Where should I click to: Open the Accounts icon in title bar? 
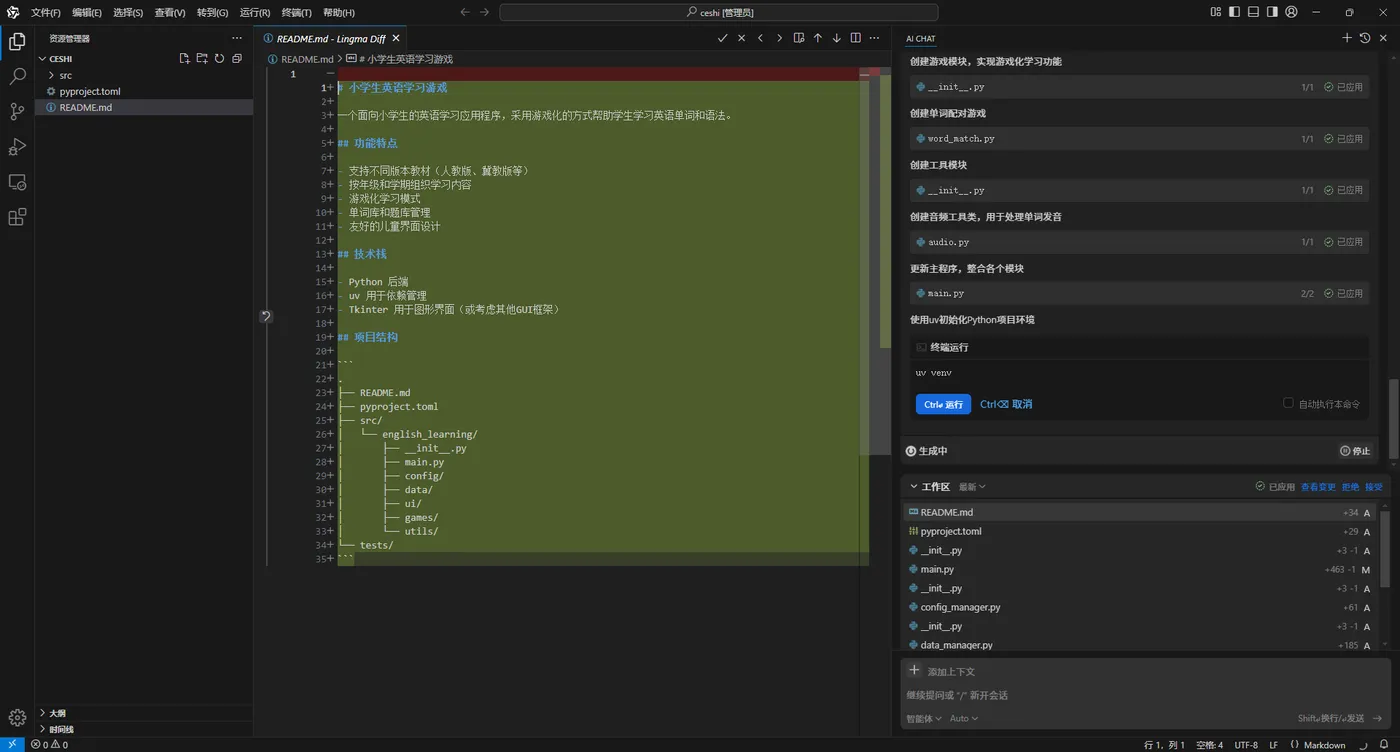click(x=1291, y=12)
